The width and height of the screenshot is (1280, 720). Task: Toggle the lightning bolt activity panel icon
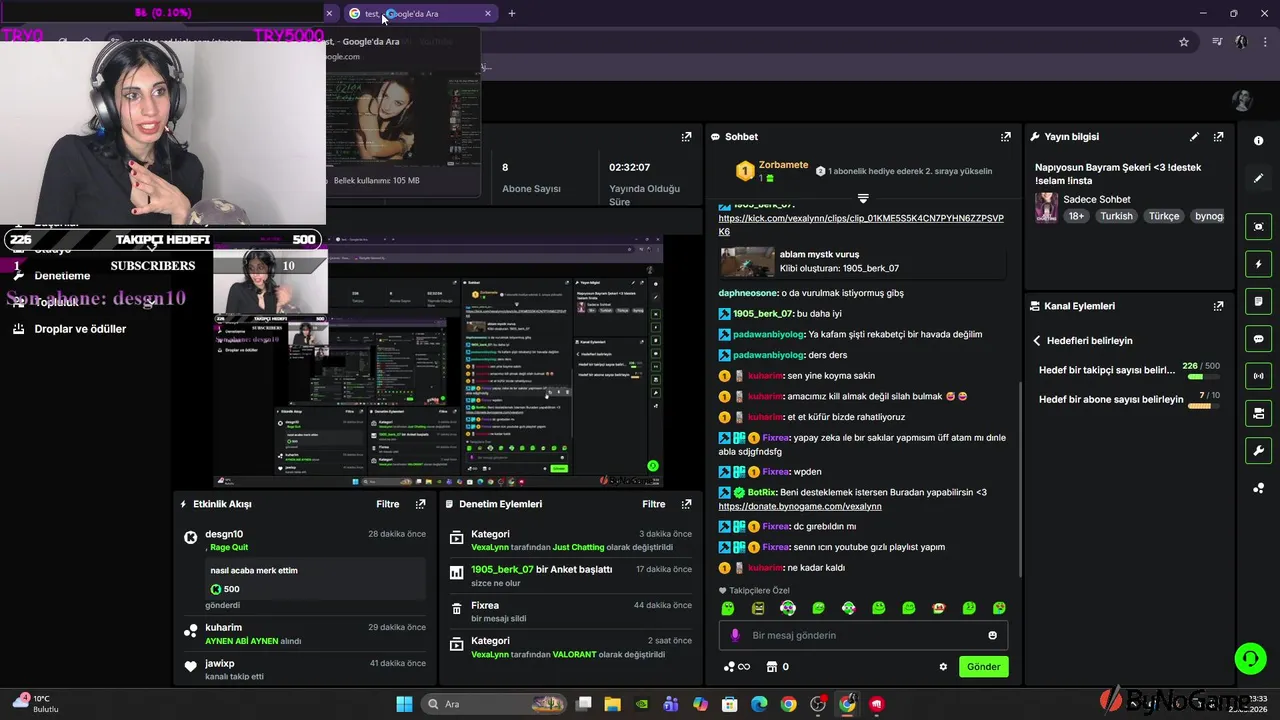1258,264
